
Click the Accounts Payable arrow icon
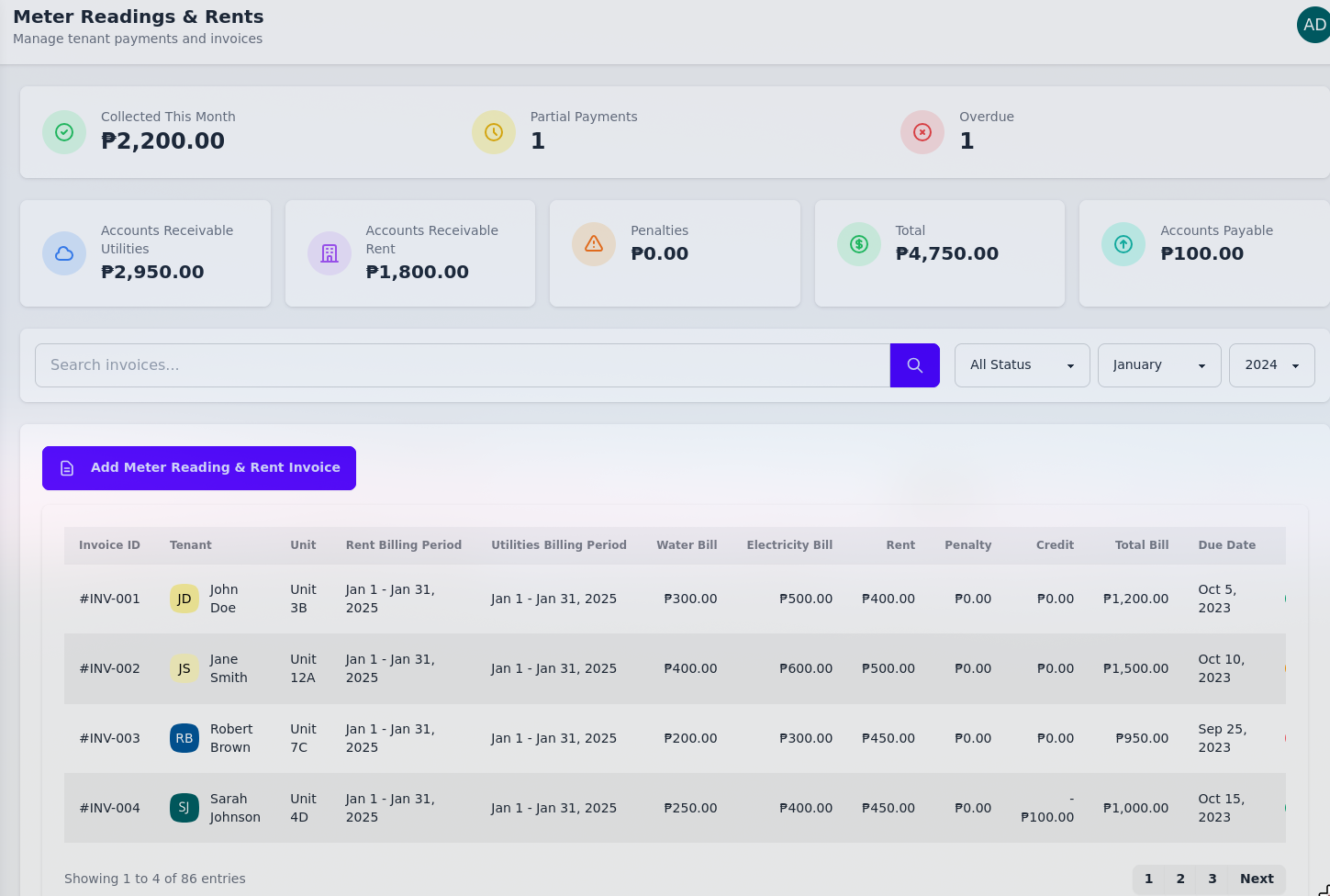pos(1123,244)
